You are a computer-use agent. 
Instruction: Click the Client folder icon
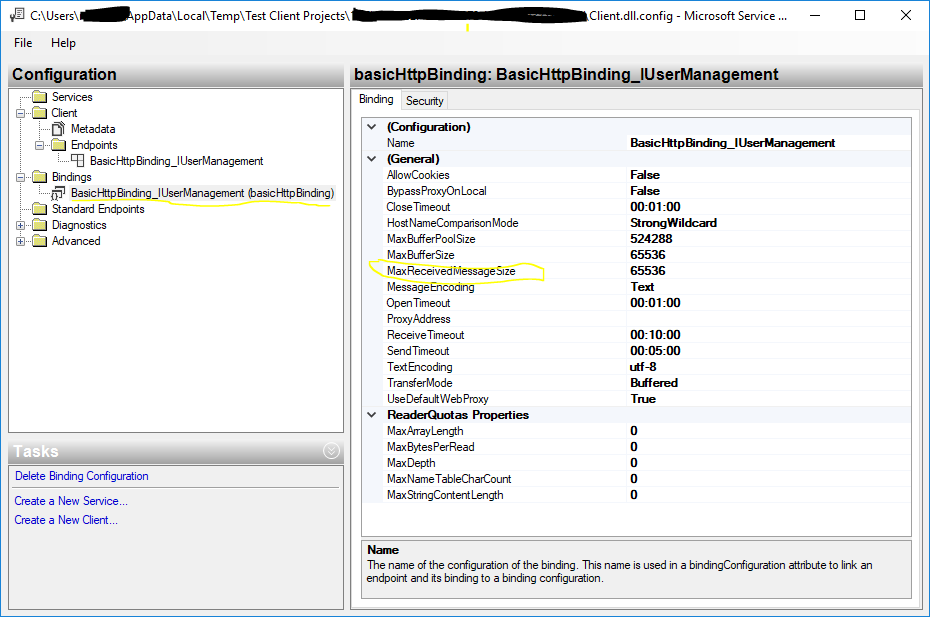(x=40, y=113)
